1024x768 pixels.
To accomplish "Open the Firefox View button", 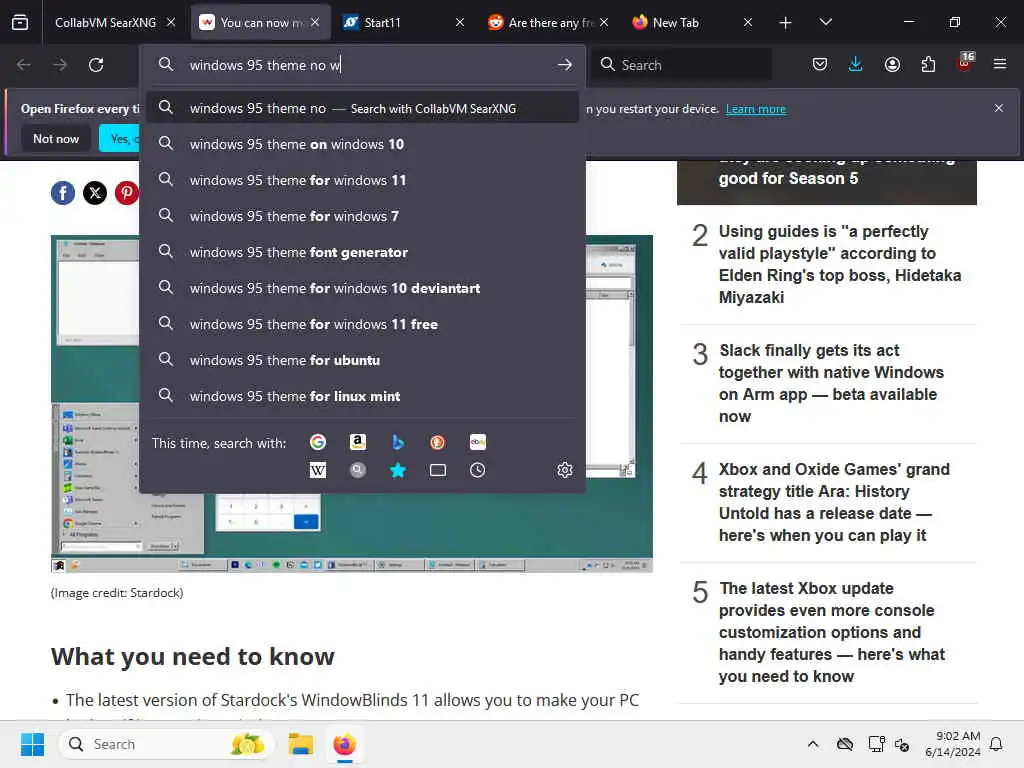I will 20,22.
